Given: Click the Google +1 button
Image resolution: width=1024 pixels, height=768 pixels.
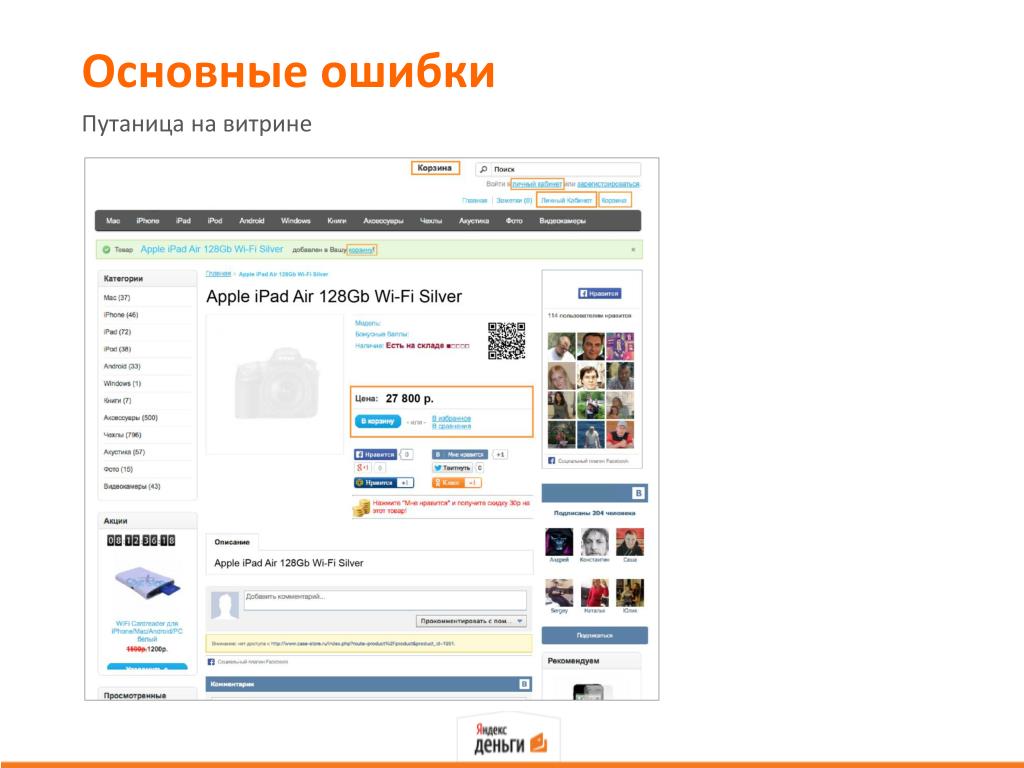Looking at the screenshot, I should click(363, 468).
